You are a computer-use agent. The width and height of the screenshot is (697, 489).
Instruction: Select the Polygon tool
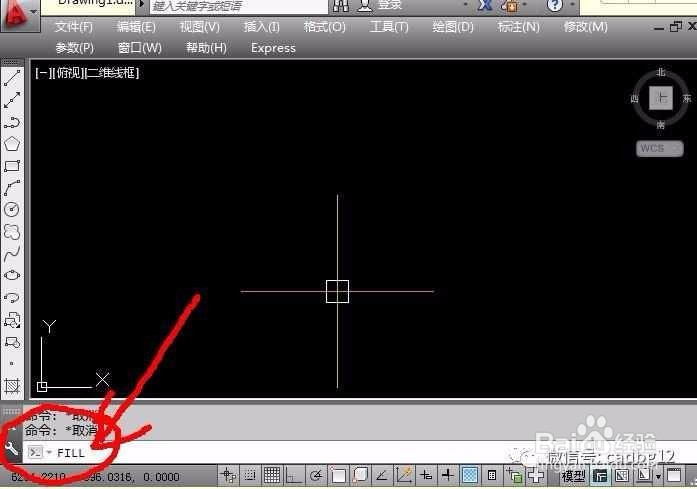[x=12, y=144]
